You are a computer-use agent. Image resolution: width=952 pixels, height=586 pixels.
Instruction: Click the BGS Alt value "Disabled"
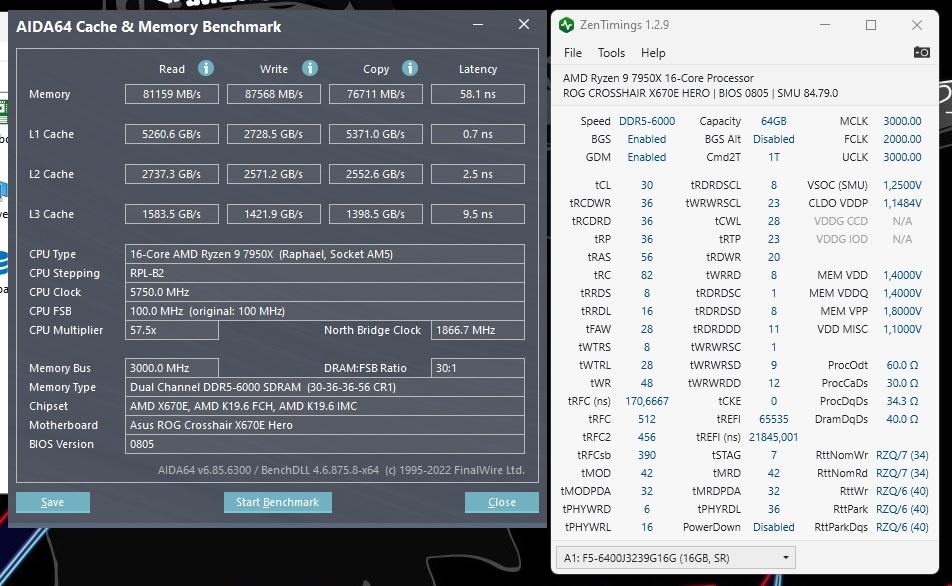click(774, 139)
